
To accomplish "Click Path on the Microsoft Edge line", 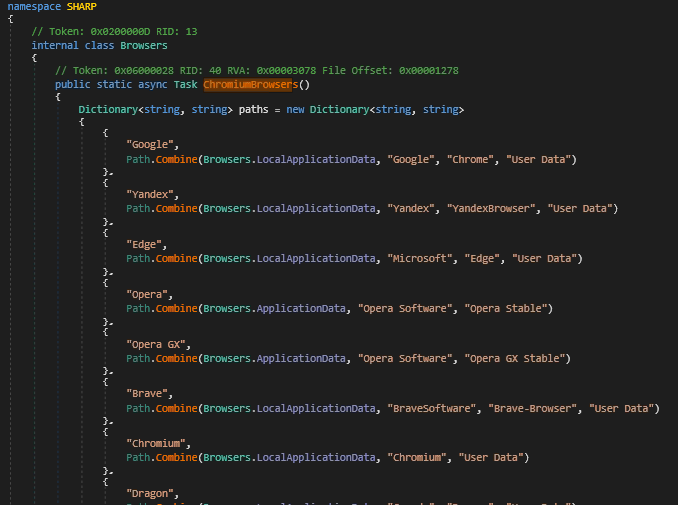I will (138, 259).
